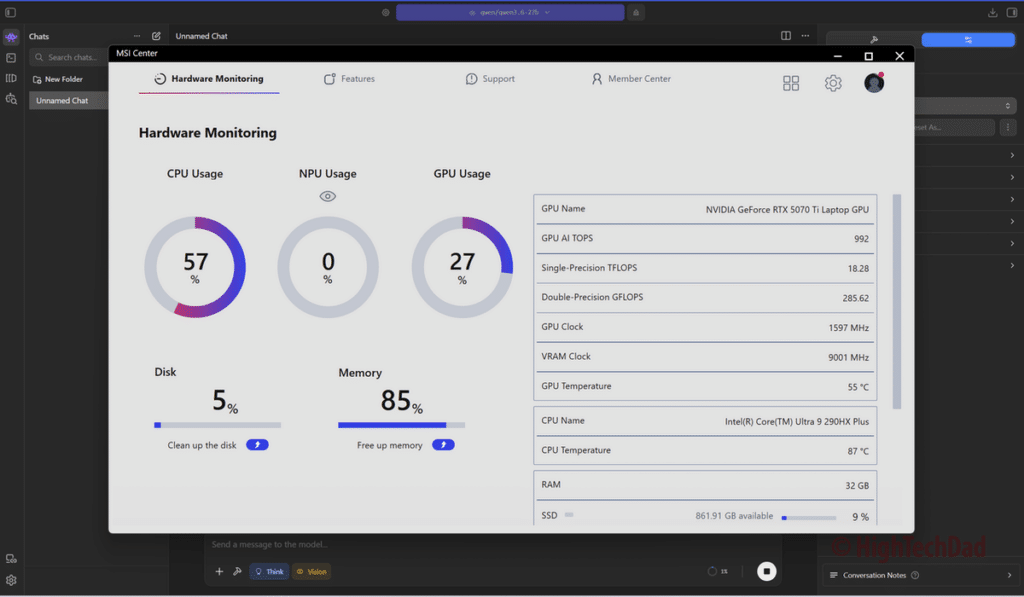Open the preset dropdown in the right panel
Viewport: 1024px width, 597px height.
tap(965, 105)
